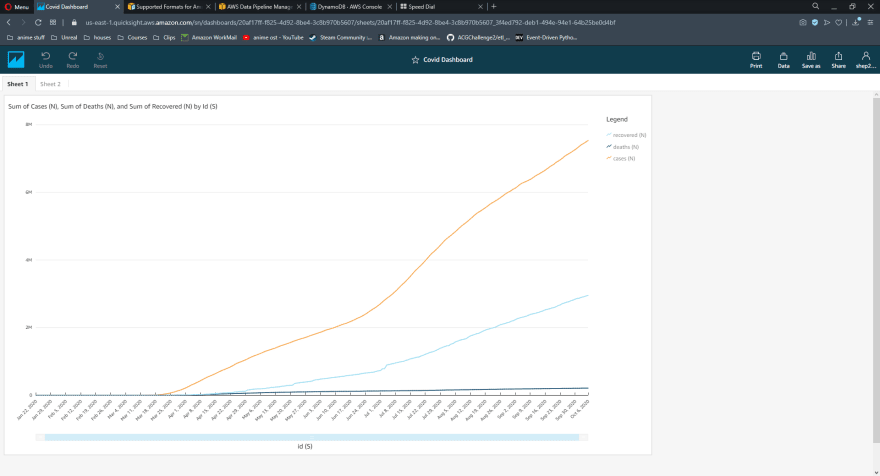Click the Undo icon
Image resolution: width=880 pixels, height=476 pixels.
click(x=45, y=56)
